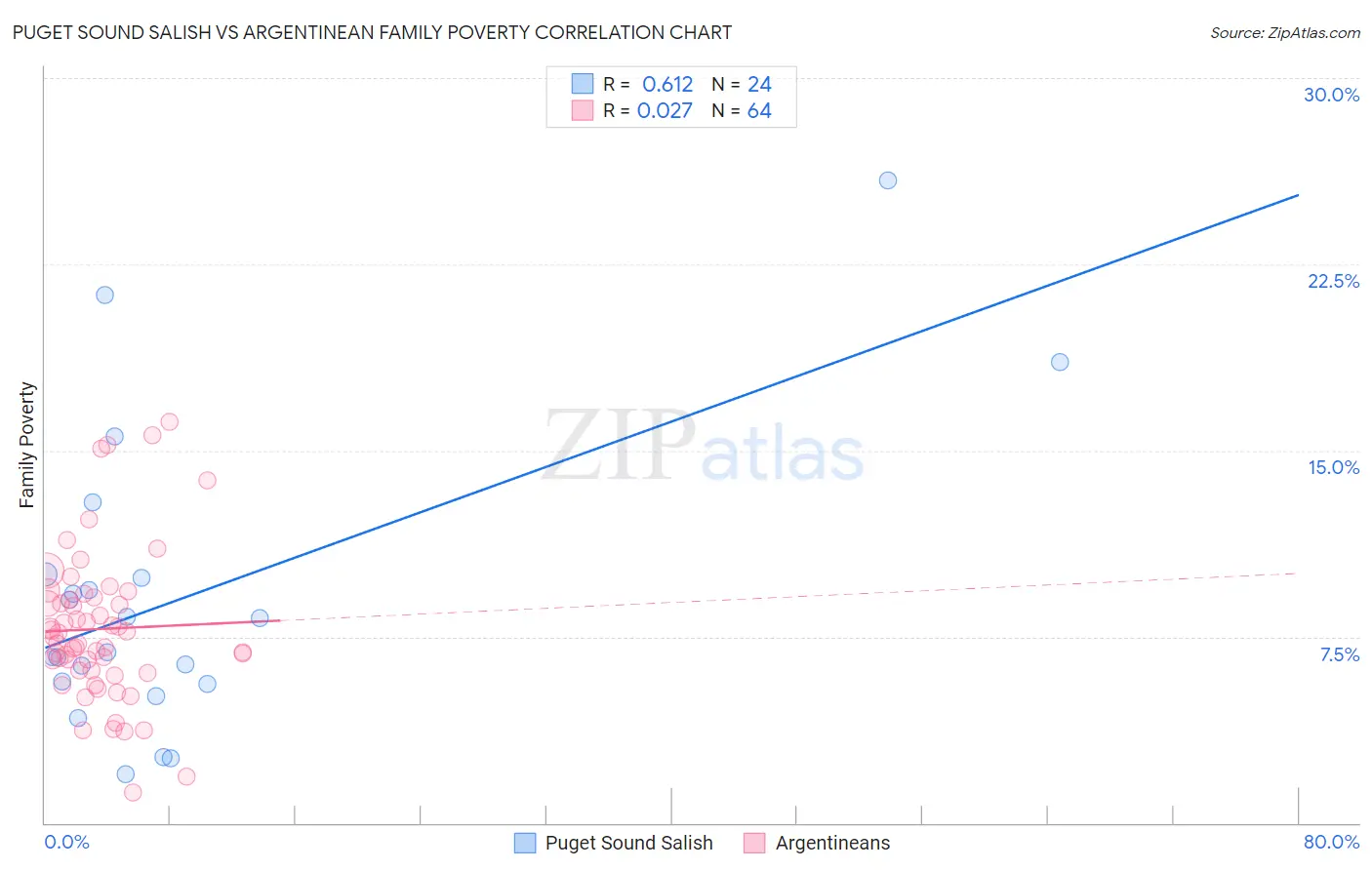
Task: Click the 80.0% x-axis label
Action: tap(1331, 842)
